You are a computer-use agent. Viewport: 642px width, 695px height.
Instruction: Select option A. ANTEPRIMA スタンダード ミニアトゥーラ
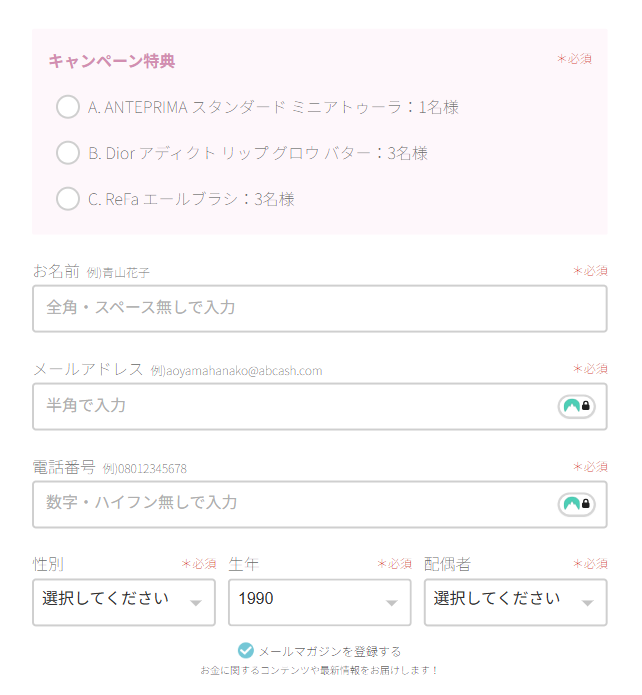(68, 107)
